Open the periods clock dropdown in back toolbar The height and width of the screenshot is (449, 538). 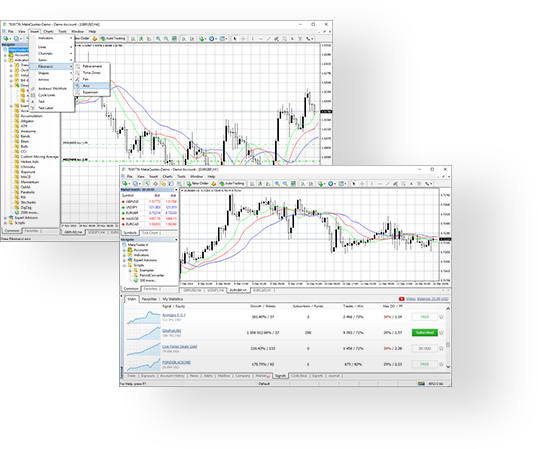click(x=212, y=39)
